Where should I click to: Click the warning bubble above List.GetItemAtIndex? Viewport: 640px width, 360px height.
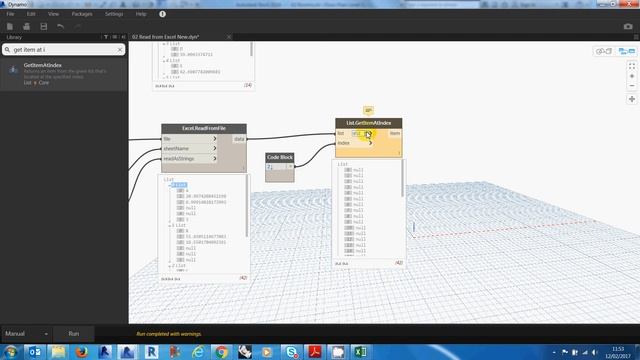[368, 111]
